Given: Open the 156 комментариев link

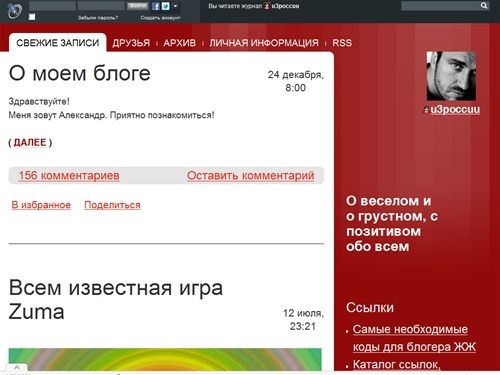Looking at the screenshot, I should (69, 175).
